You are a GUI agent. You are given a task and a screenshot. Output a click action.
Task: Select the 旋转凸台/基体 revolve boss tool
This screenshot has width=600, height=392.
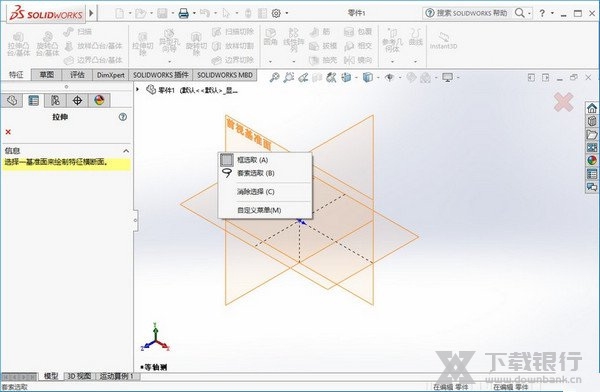coord(47,44)
